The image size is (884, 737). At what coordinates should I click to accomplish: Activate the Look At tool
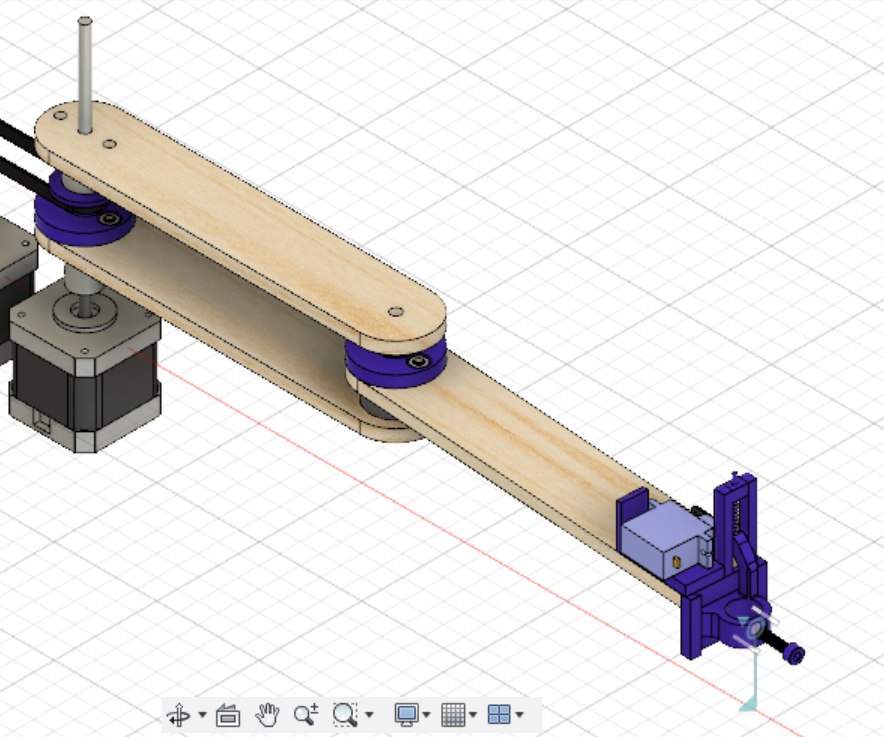229,714
